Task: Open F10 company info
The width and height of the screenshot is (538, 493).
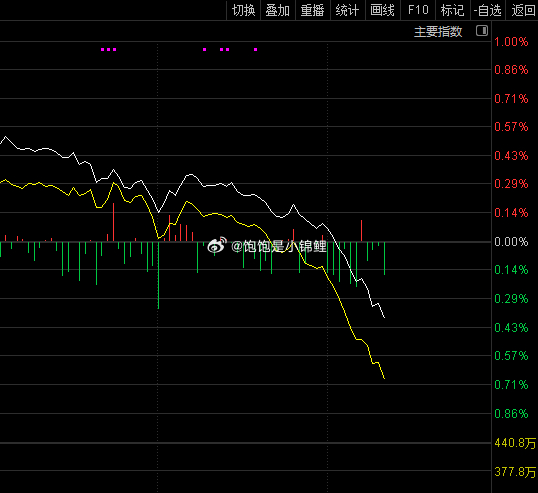Action: pos(418,10)
